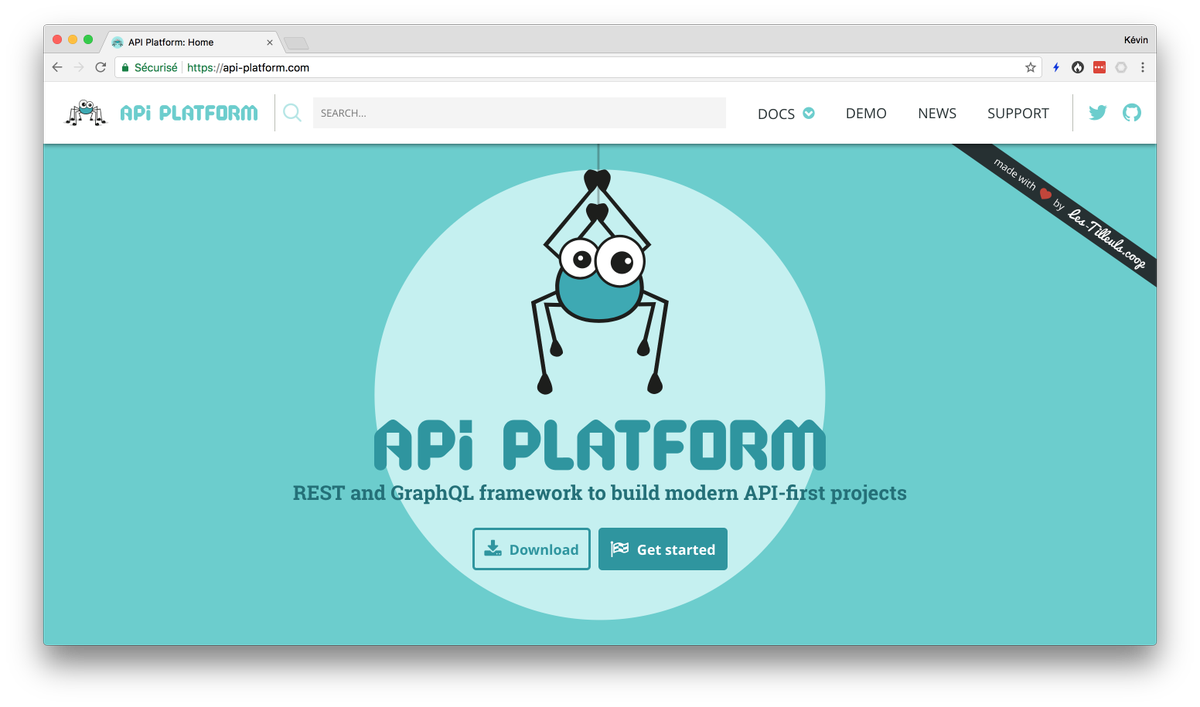This screenshot has height=707, width=1200.
Task: Click the Kévin profile button
Action: (1136, 40)
